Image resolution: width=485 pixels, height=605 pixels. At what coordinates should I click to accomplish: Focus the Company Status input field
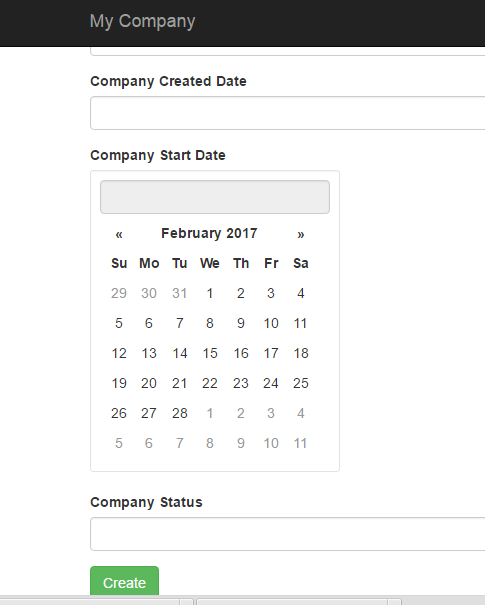pyautogui.click(x=287, y=534)
